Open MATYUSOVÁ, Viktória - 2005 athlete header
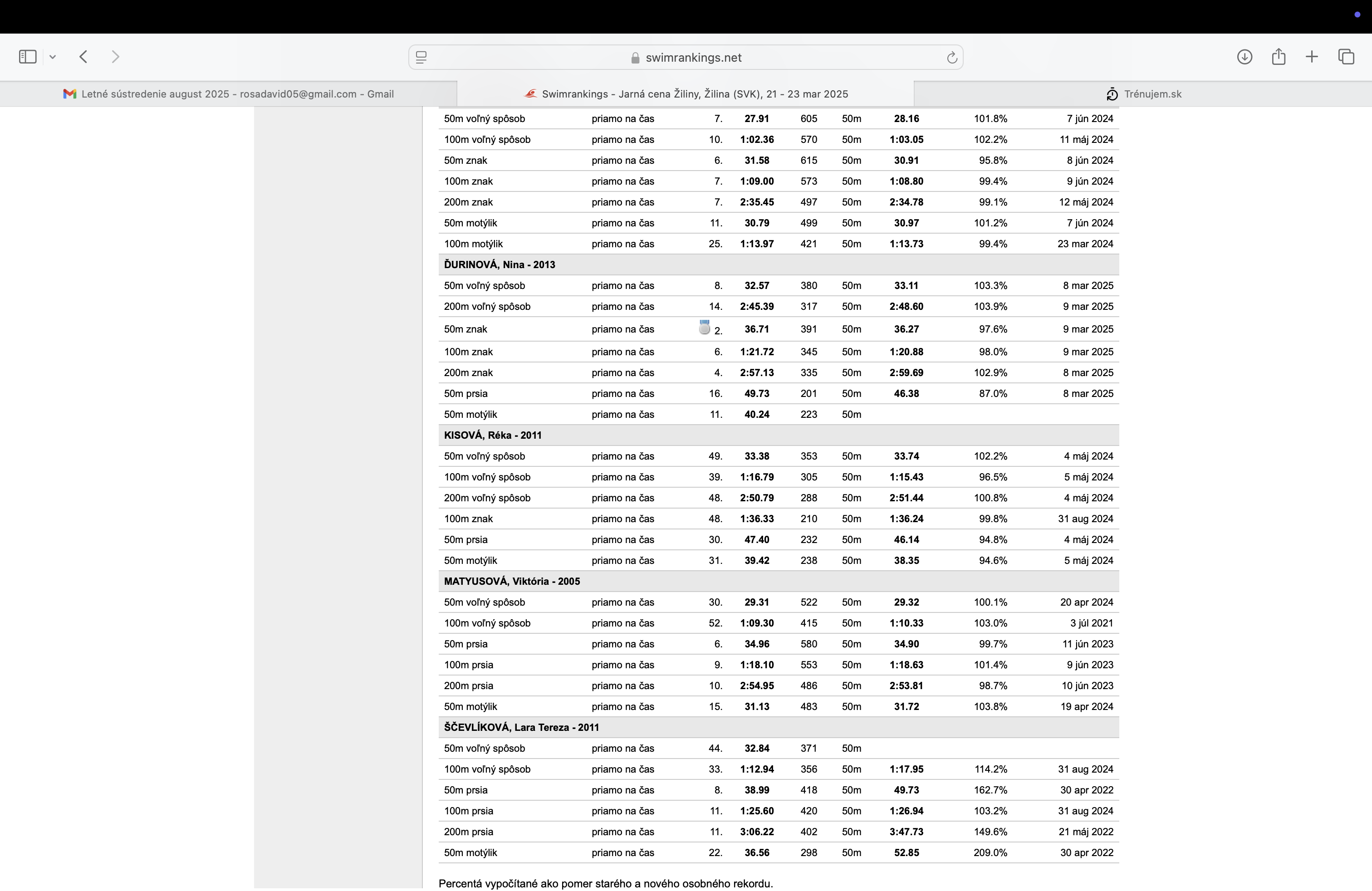The height and width of the screenshot is (891, 1372). (511, 581)
